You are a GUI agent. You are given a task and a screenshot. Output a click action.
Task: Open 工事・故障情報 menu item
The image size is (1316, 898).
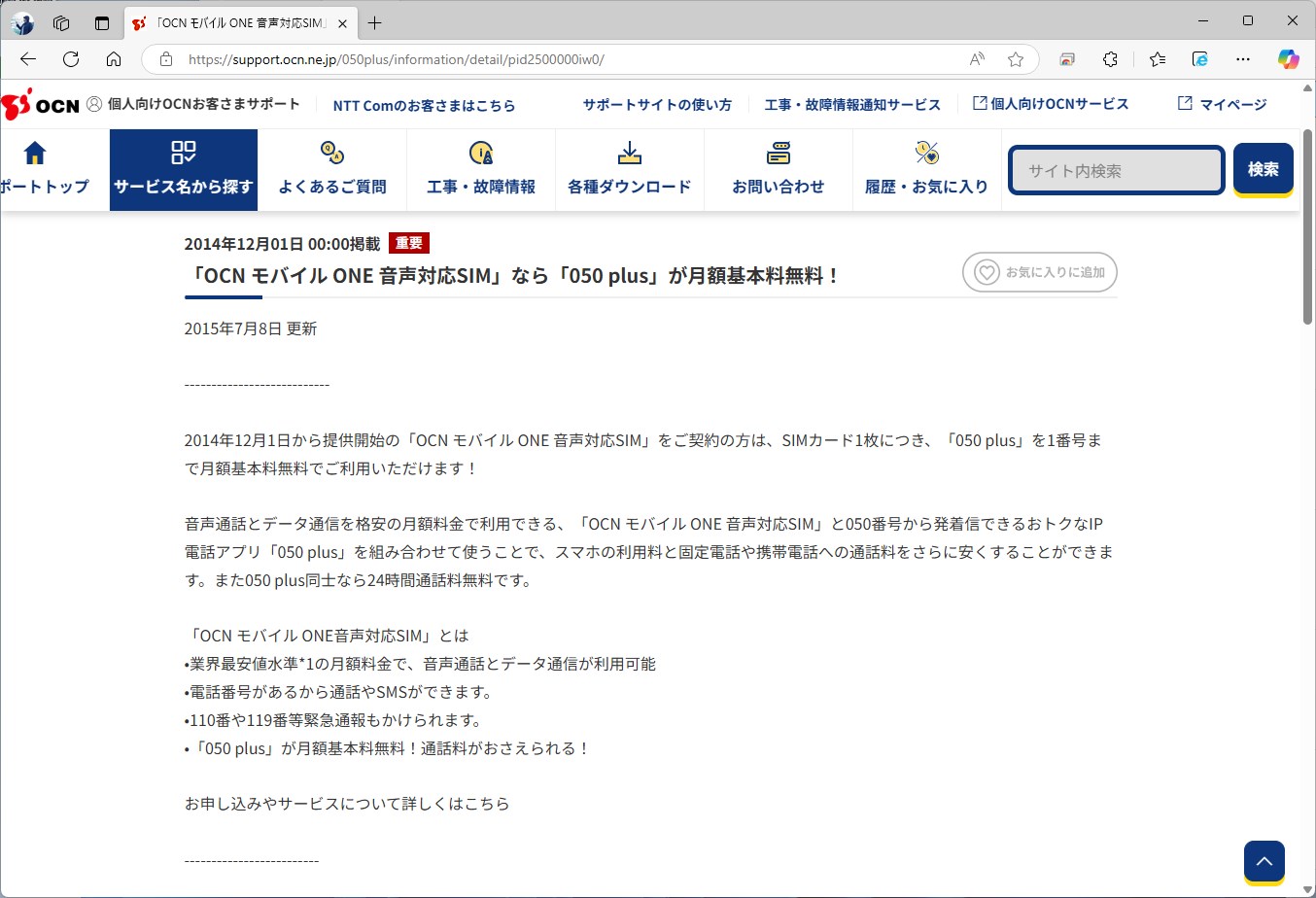481,169
